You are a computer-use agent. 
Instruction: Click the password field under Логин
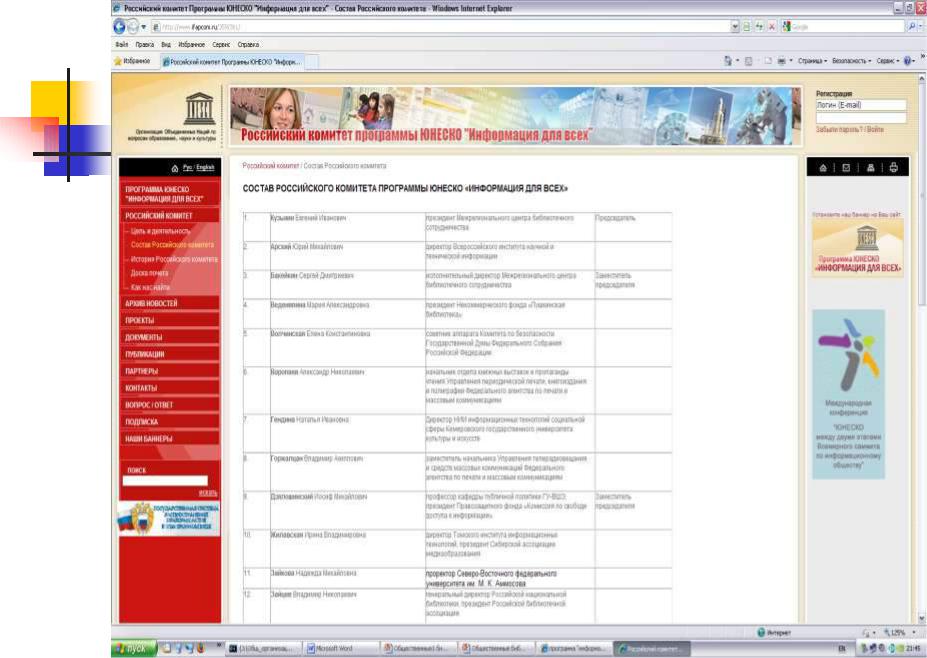[x=861, y=118]
